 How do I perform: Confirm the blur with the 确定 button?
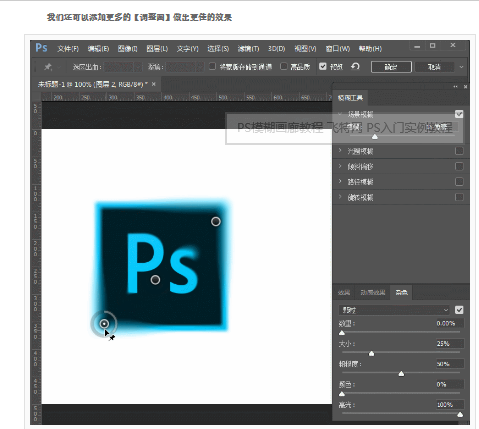[x=391, y=67]
